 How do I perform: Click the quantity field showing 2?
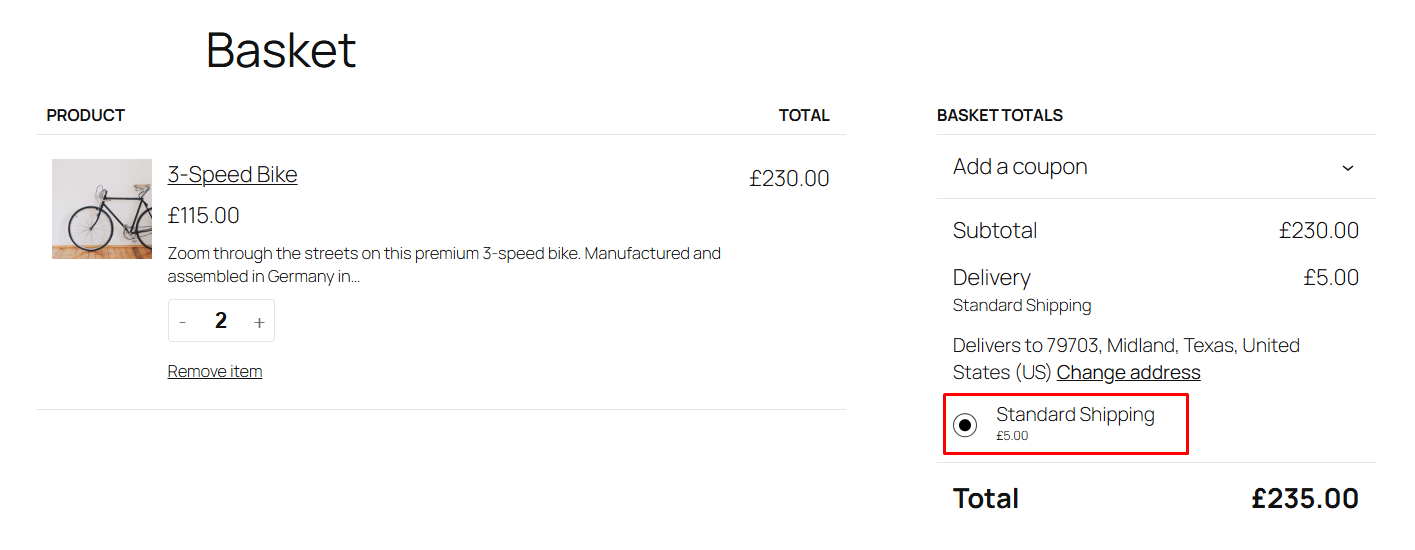(221, 321)
